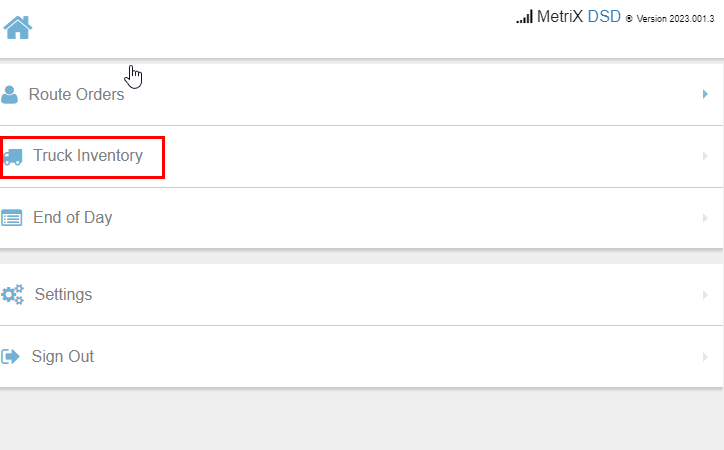Click the Home house icon

18,28
